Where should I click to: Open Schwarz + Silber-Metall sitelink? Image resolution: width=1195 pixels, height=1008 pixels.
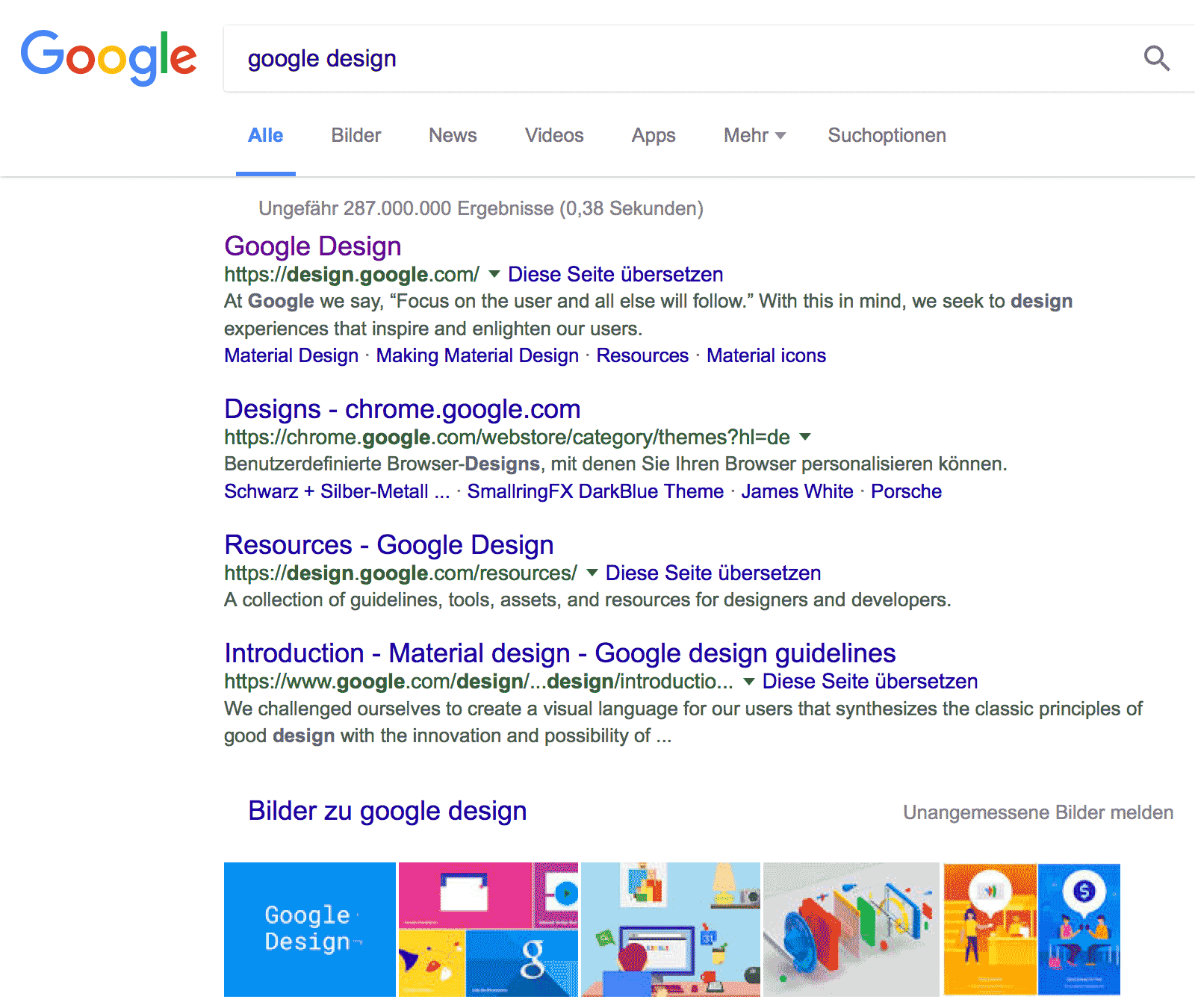(337, 491)
